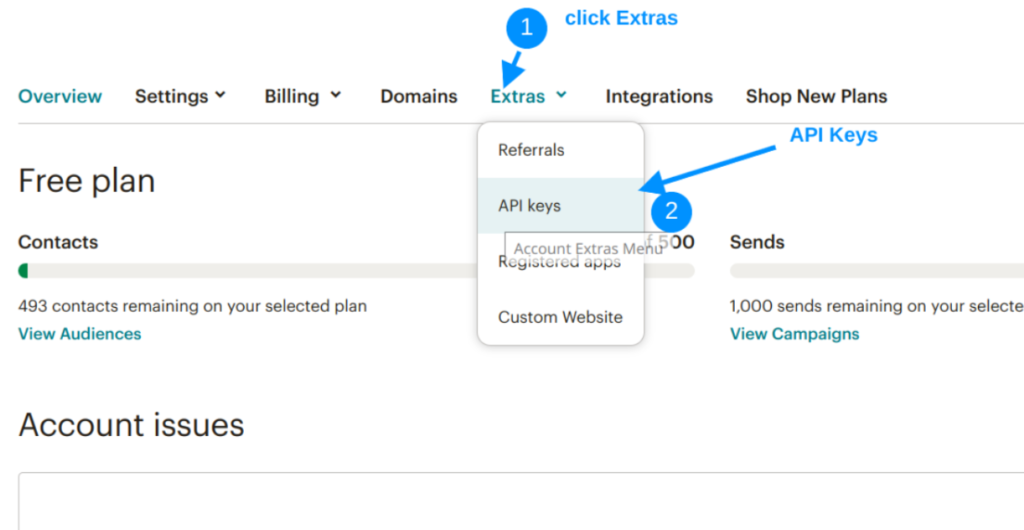Collapse the Extras menu chevron

[x=562, y=95]
